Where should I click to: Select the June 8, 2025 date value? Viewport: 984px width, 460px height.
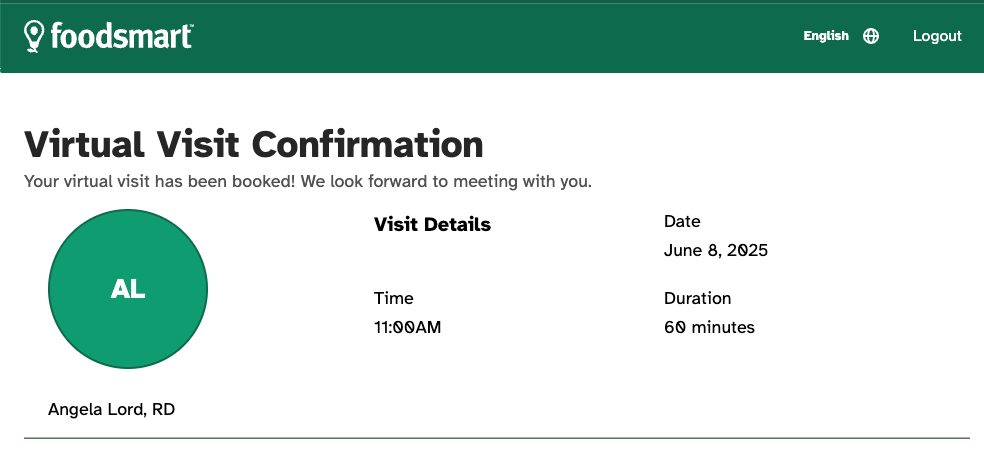(716, 251)
